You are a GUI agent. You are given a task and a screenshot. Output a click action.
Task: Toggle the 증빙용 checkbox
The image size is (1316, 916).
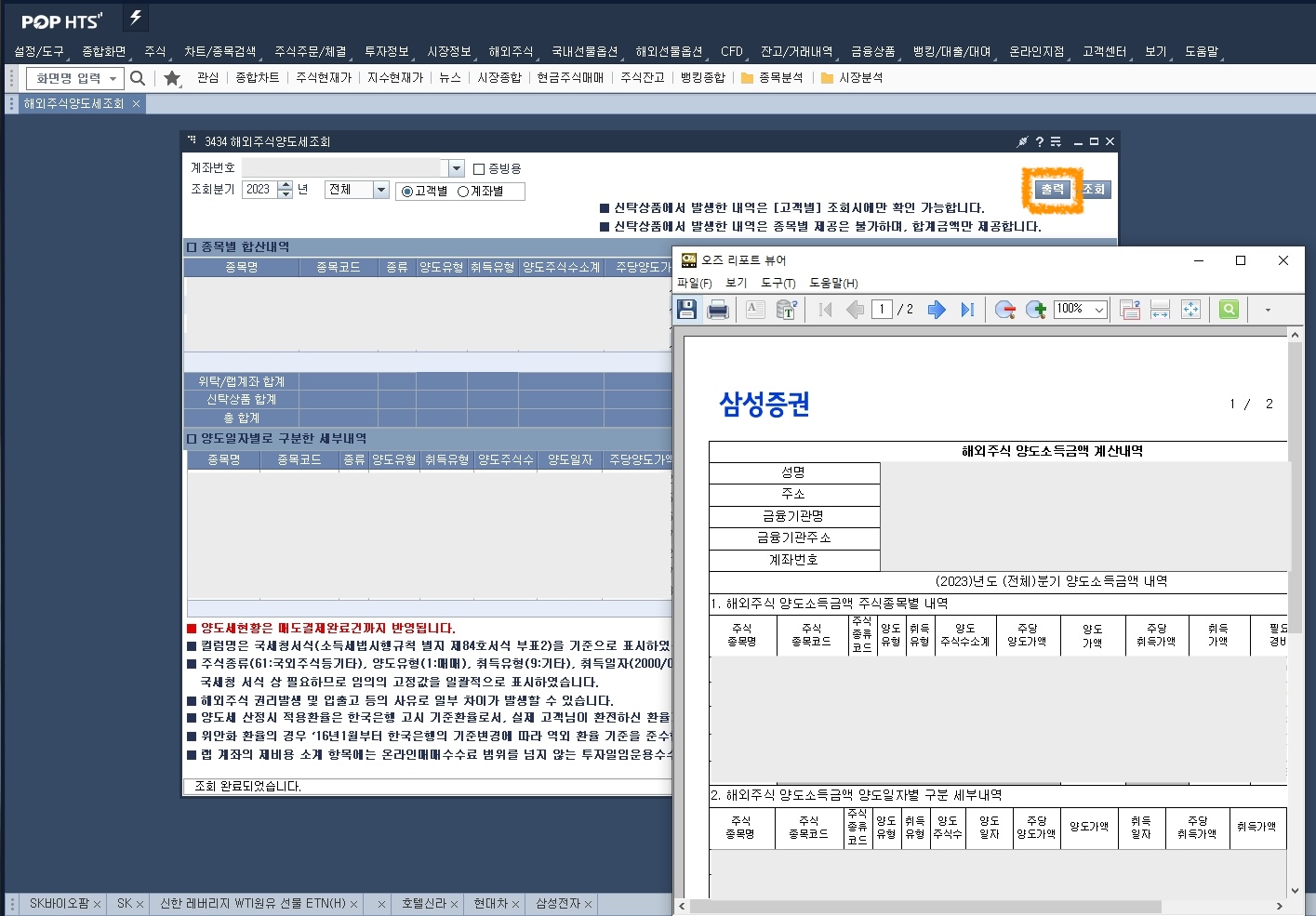pyautogui.click(x=479, y=169)
